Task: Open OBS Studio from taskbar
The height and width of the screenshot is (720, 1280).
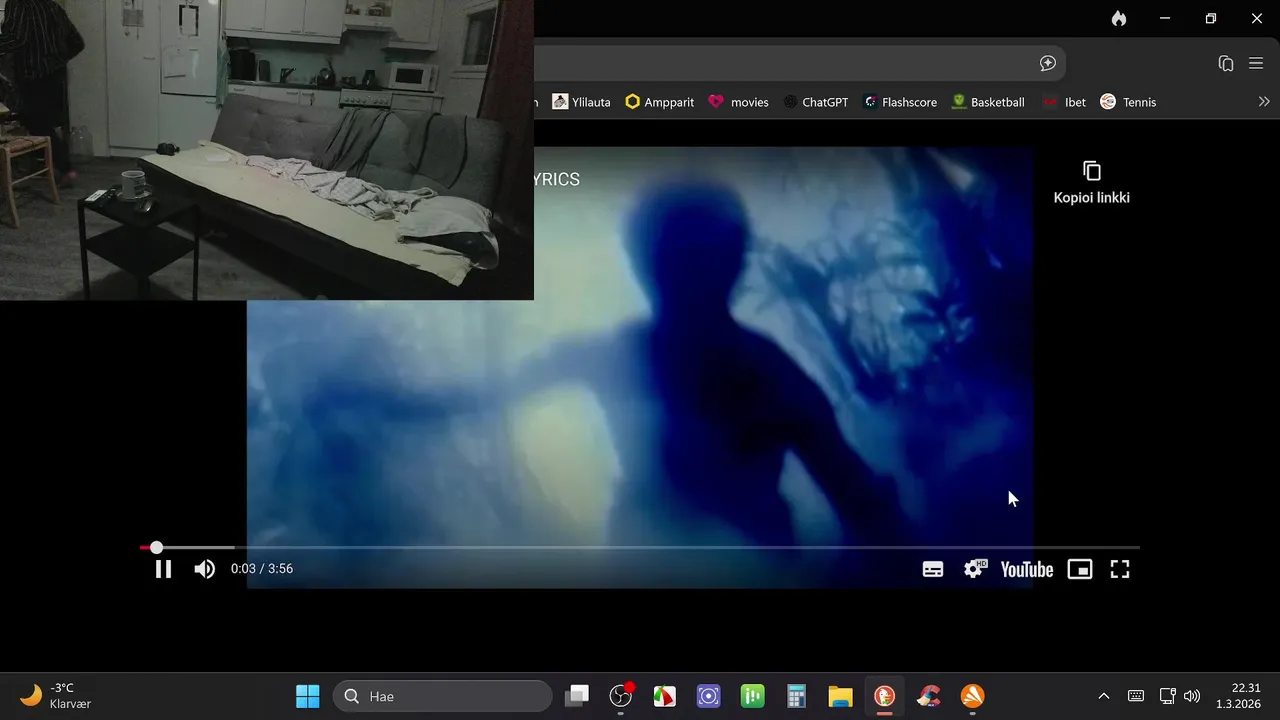Action: [621, 696]
